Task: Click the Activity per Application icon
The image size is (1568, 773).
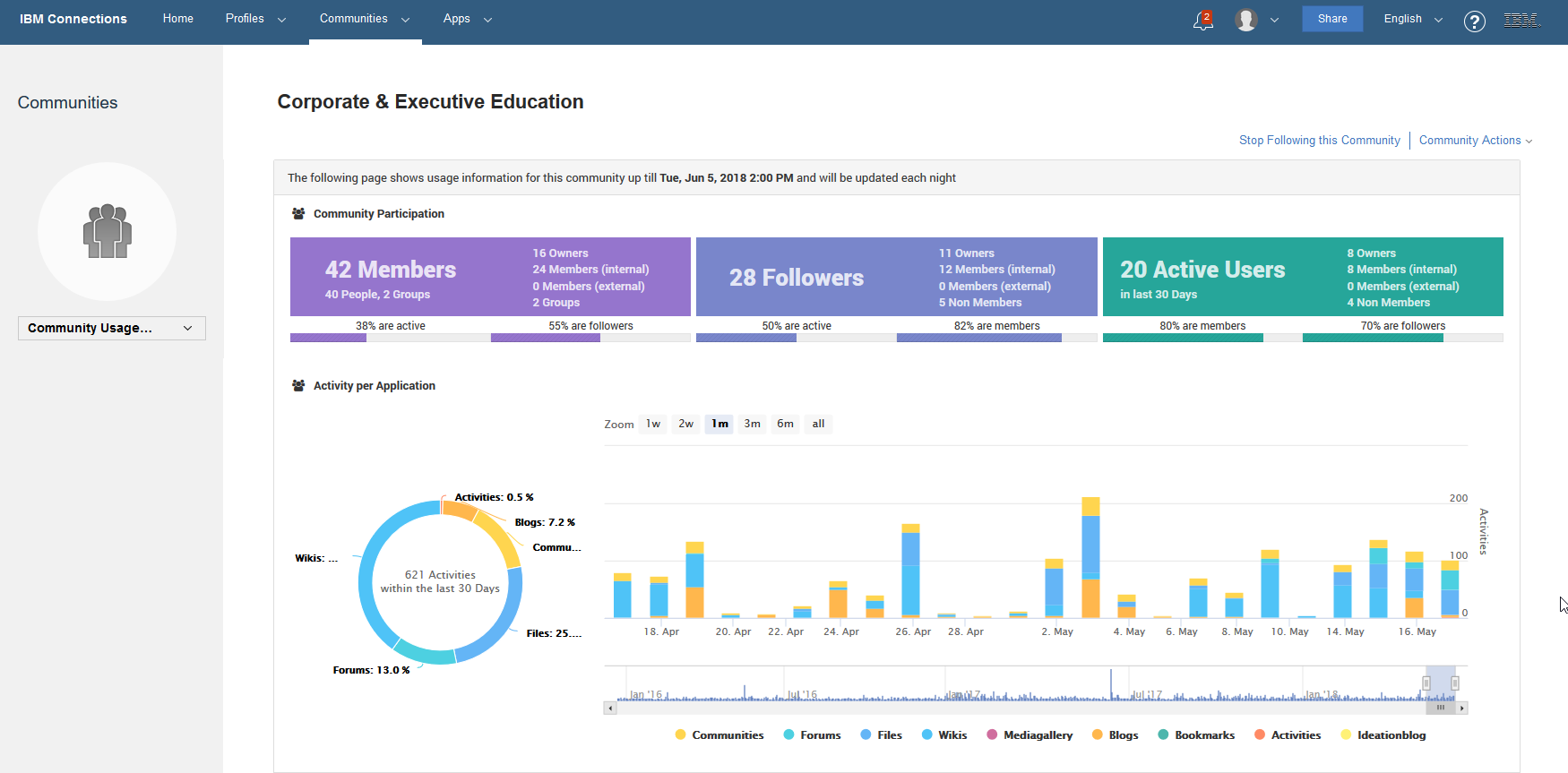Action: [298, 386]
